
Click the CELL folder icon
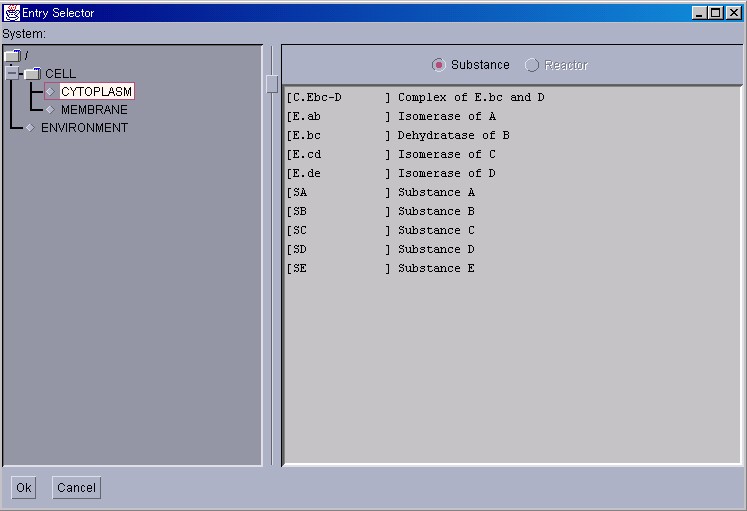coord(32,74)
